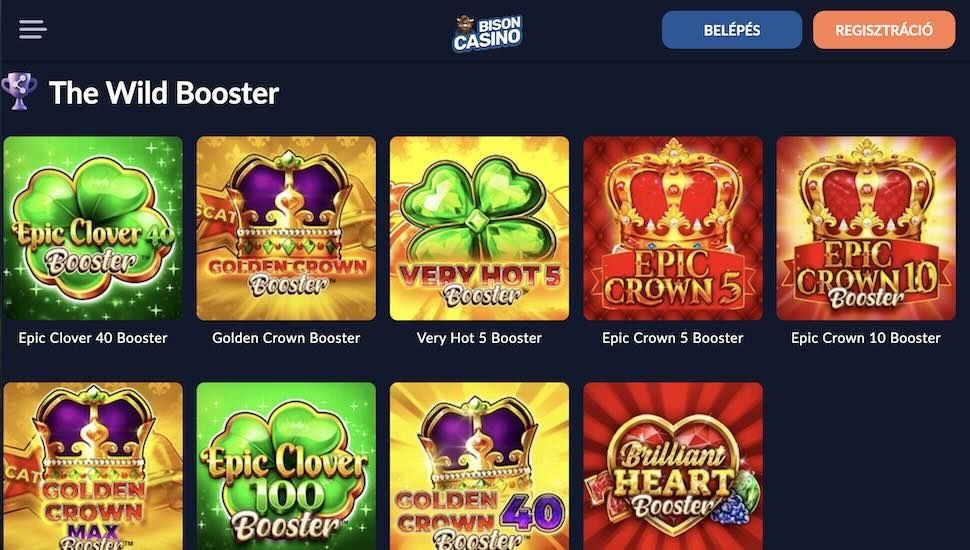Open the Golden Crown Booster game tile
The height and width of the screenshot is (550, 970).
click(286, 228)
